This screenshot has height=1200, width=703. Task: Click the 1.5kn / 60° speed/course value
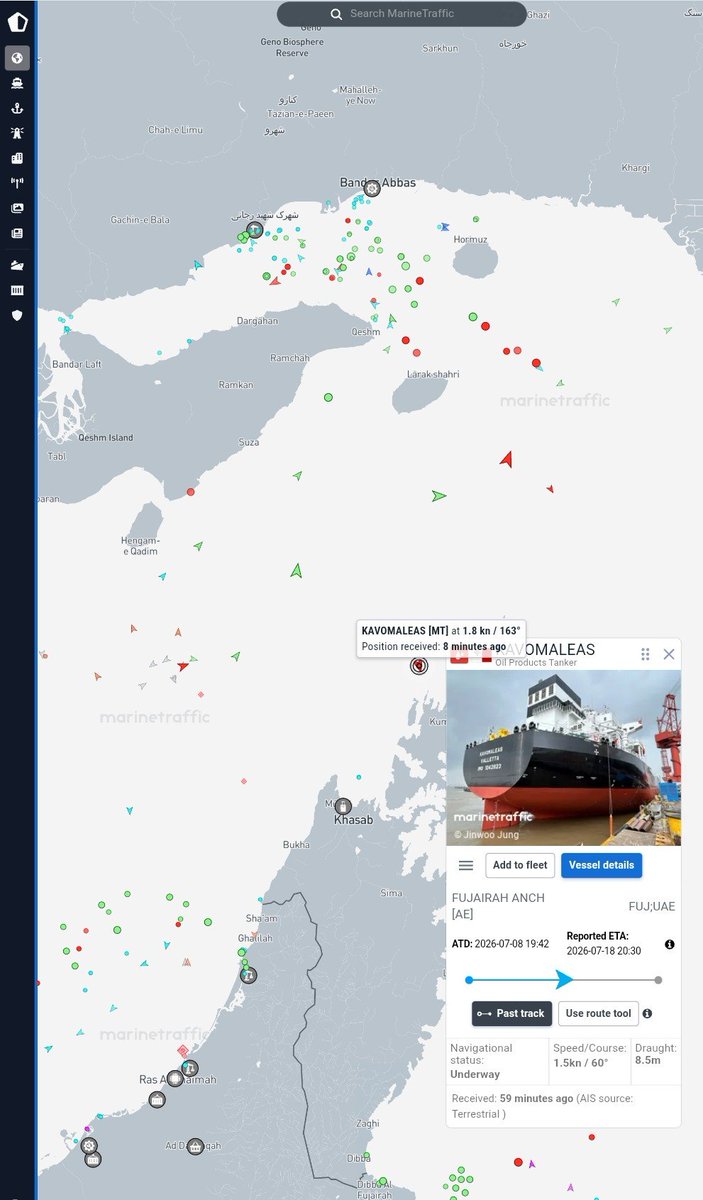(581, 1062)
